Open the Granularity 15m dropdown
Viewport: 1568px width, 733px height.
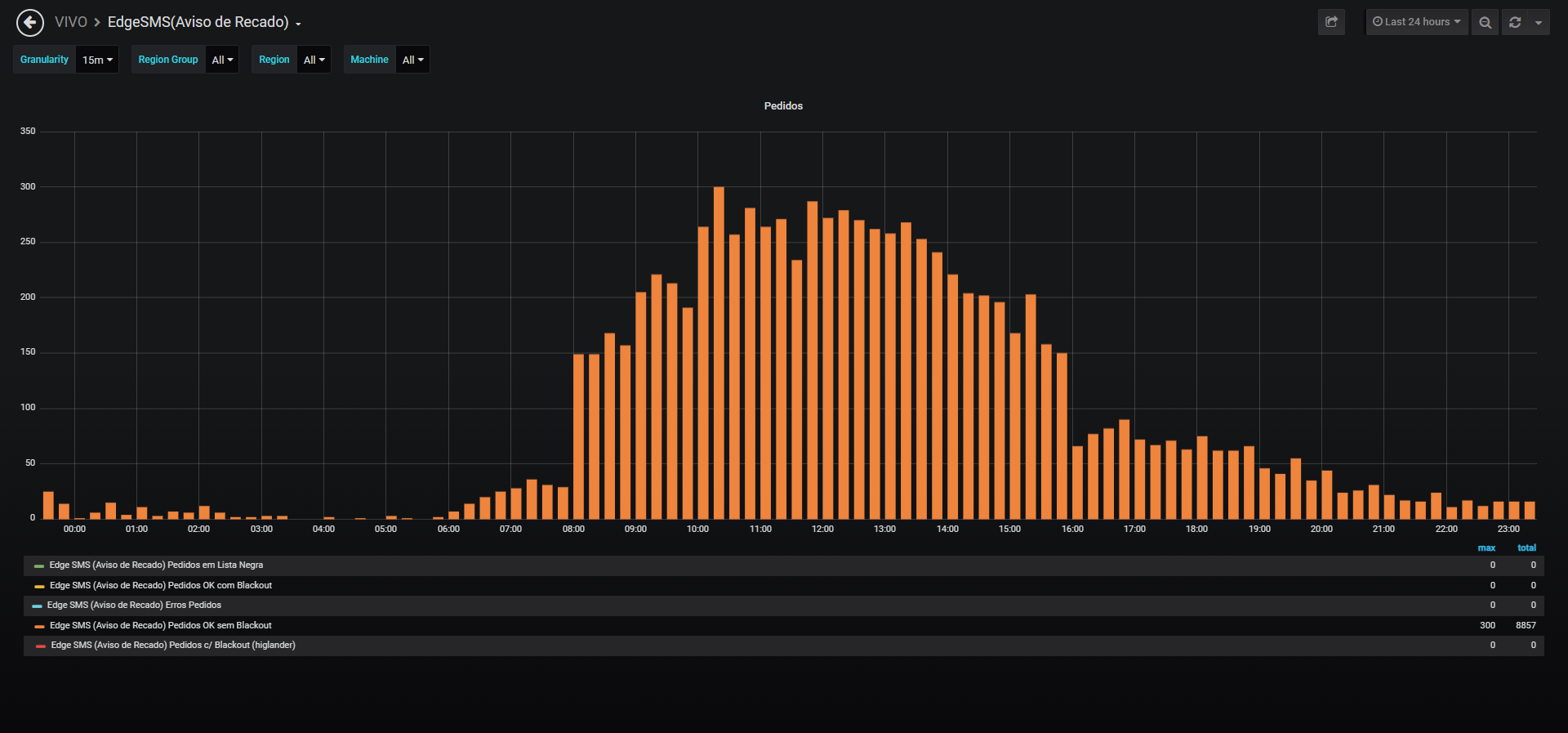[x=97, y=60]
